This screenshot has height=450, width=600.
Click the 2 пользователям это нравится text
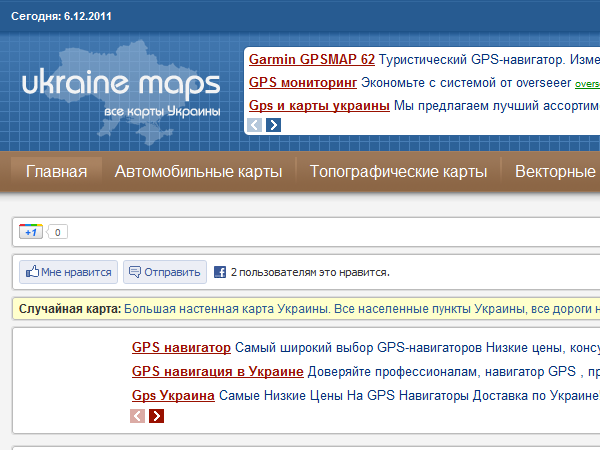pyautogui.click(x=310, y=272)
